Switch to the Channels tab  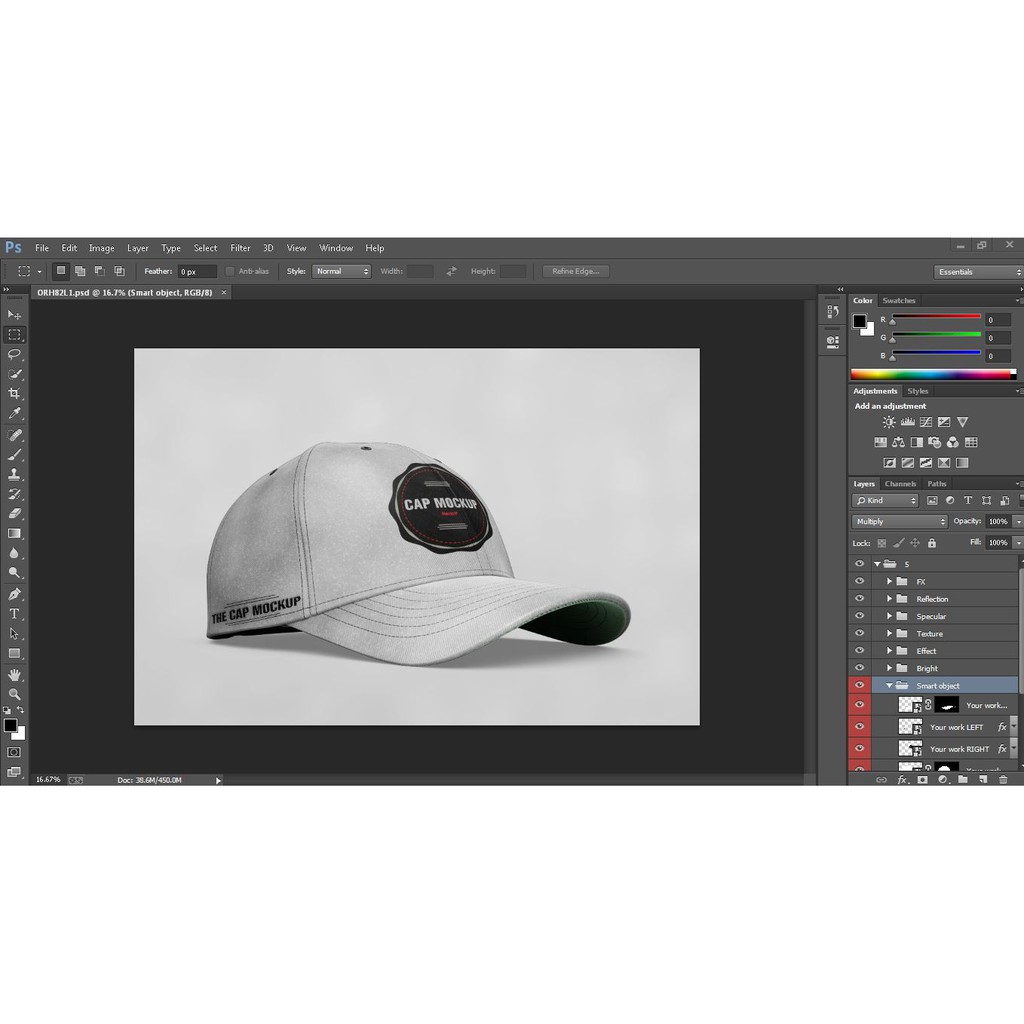900,484
